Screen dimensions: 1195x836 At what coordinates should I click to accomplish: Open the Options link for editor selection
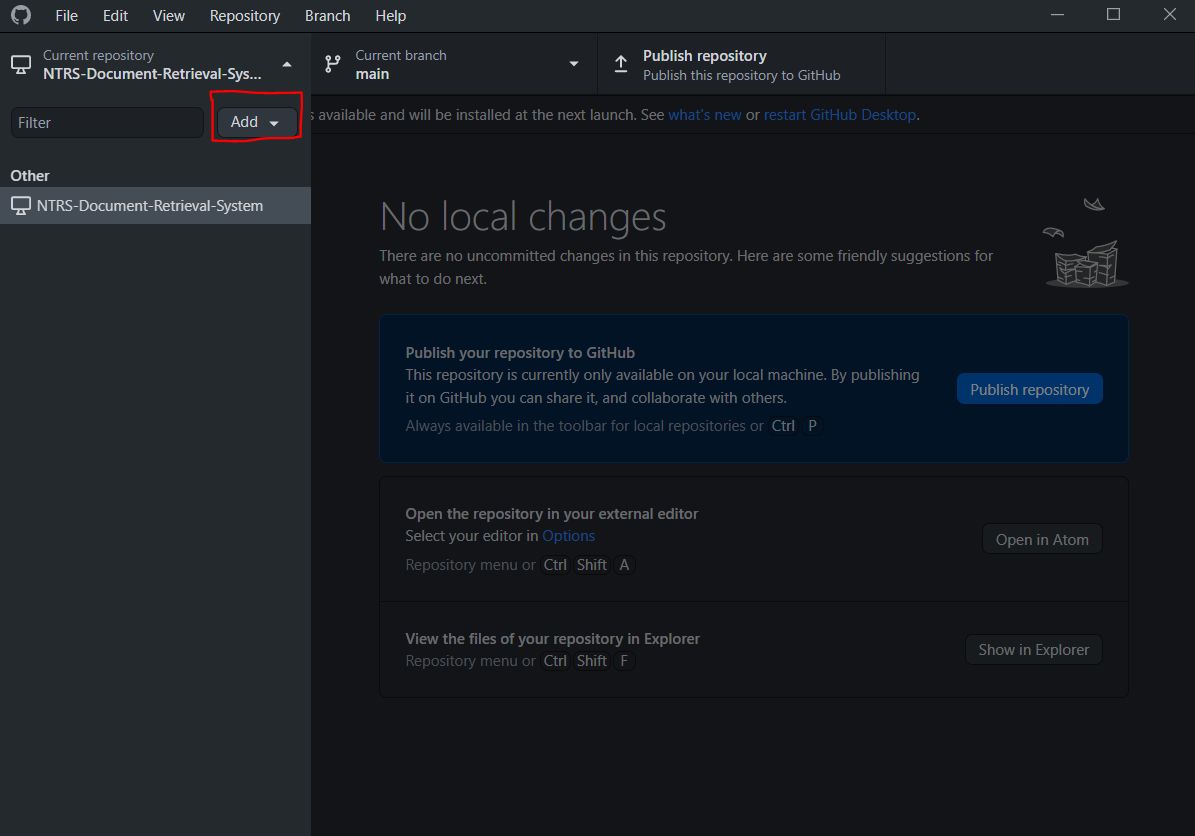[x=569, y=536]
